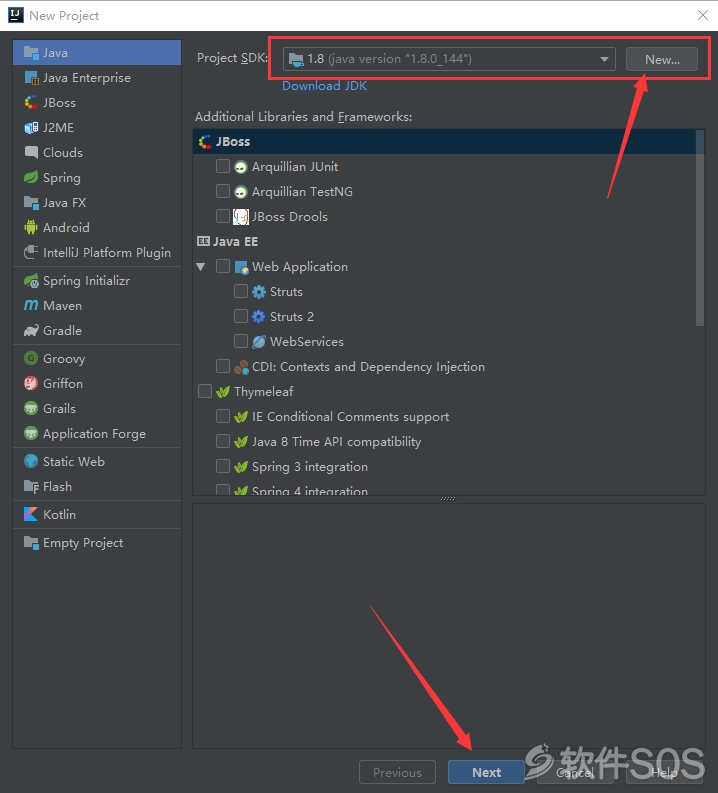Select the Spring Initializr icon
The height and width of the screenshot is (793, 718).
coord(31,281)
